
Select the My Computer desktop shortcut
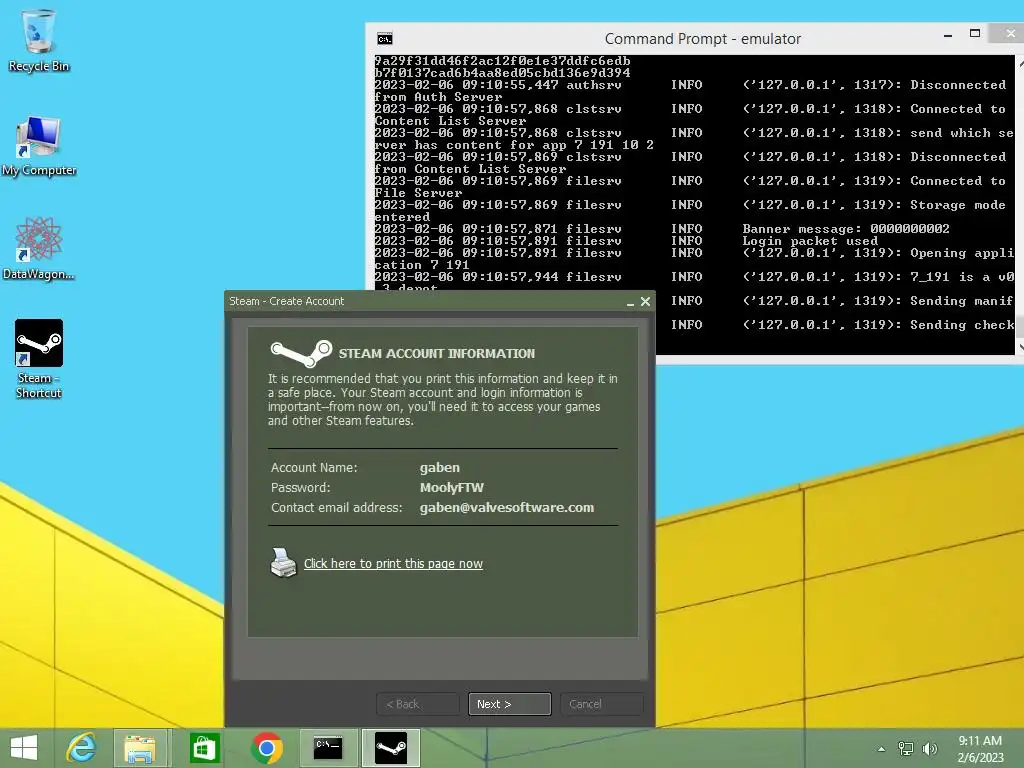[39, 146]
